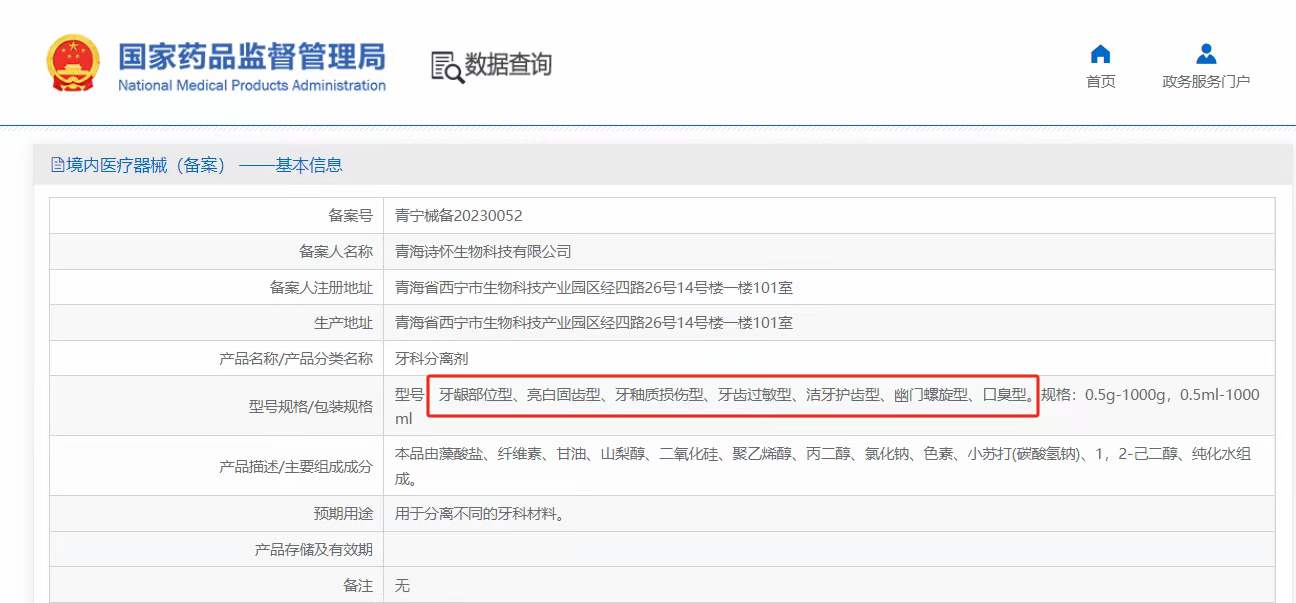Select the 产品名称/产品分类名称 label
Screen dimensions: 1296x603
(296, 358)
